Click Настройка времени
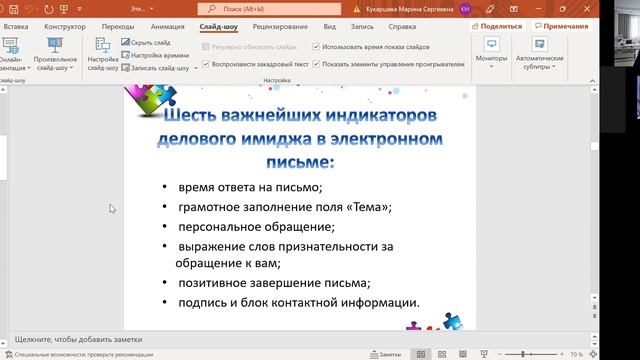The image size is (640, 360). pyautogui.click(x=155, y=55)
